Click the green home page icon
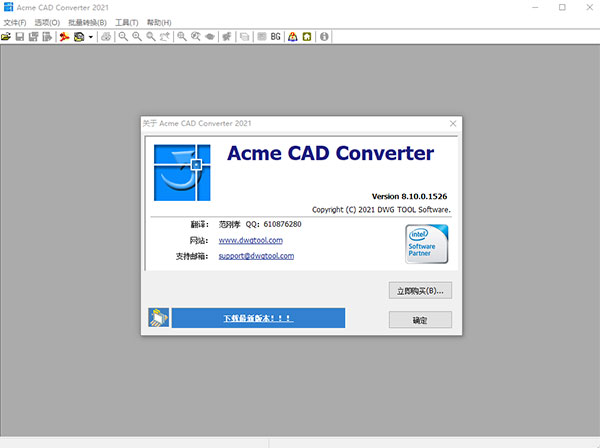This screenshot has width=600, height=448. 307,37
